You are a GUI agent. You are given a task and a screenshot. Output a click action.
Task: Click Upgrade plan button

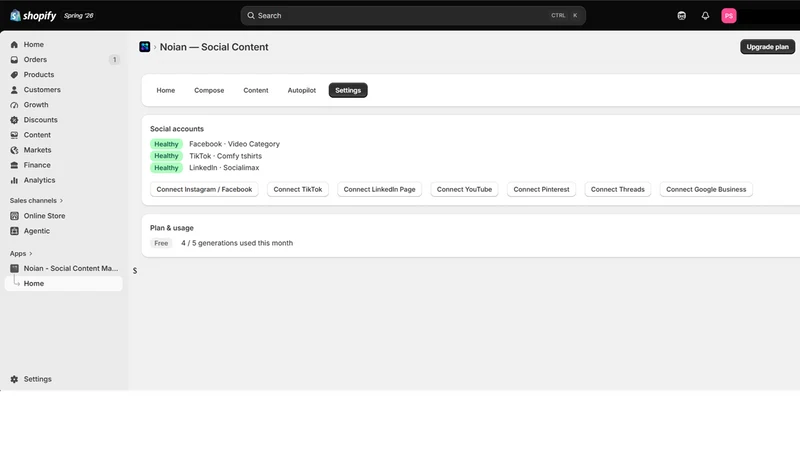tap(767, 47)
